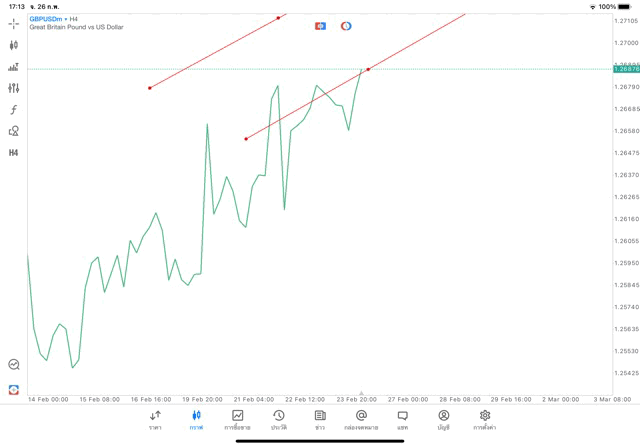This screenshot has height=447, width=640.
Task: Open the ประวัติ (History) tab
Action: tap(279, 419)
